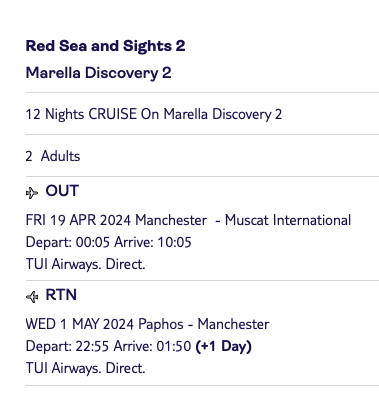Click the bold "(+1 Day)" note
The image size is (379, 402).
point(223,346)
